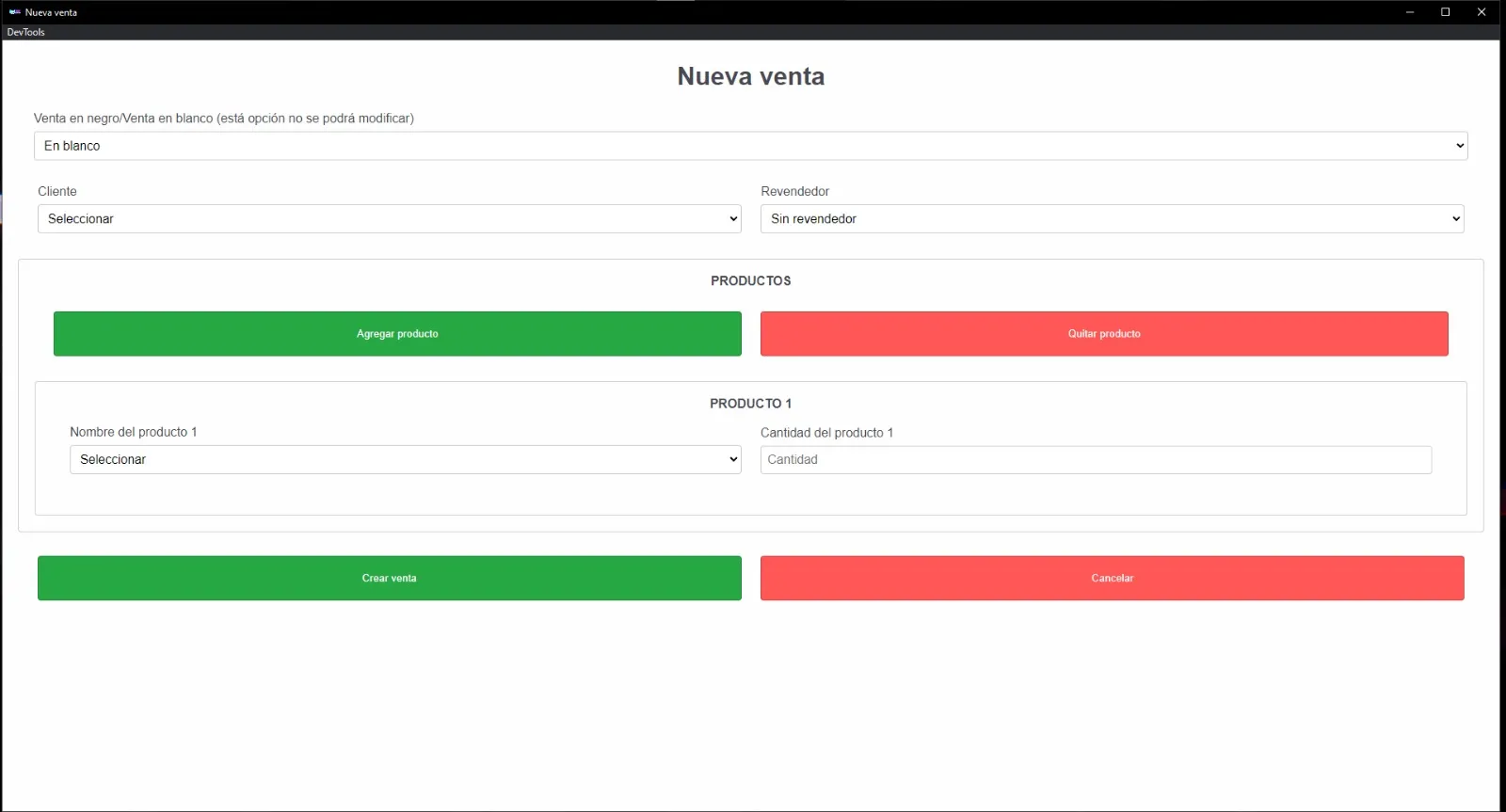Click the Nombre del producto 1 label
Screen dimensions: 1506x812
click(x=134, y=432)
